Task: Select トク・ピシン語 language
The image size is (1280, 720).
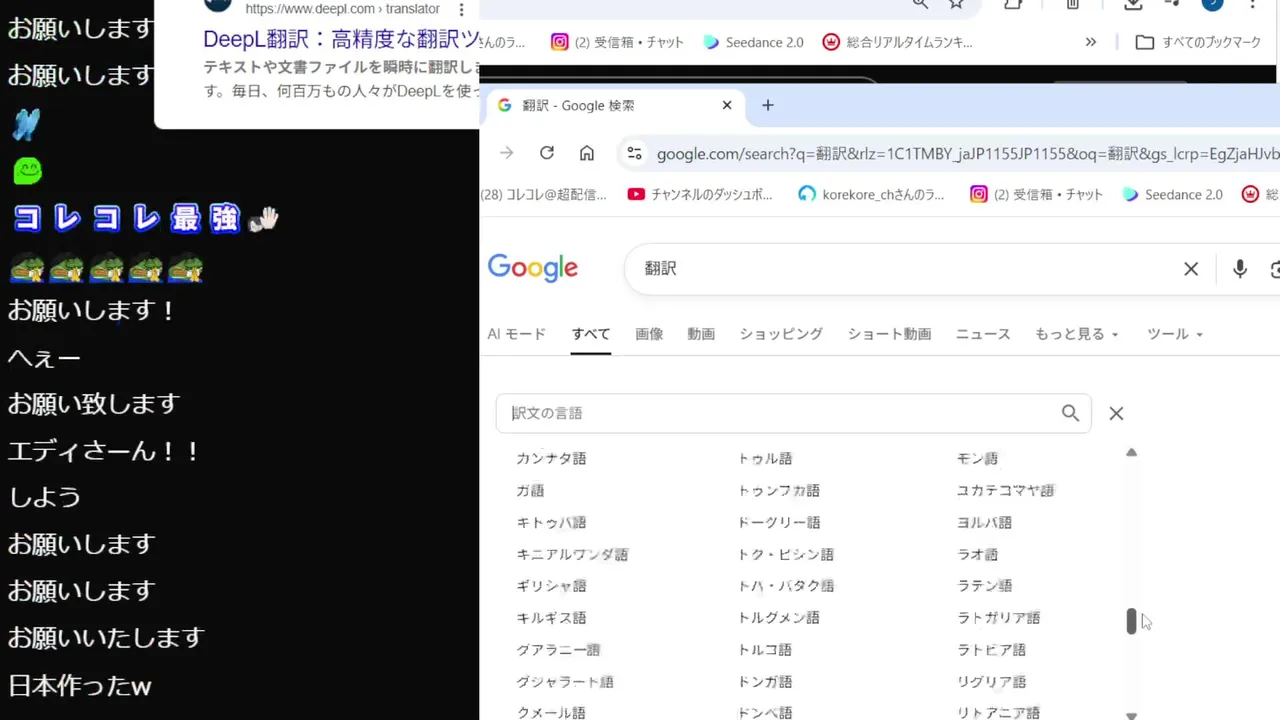Action: coord(786,554)
